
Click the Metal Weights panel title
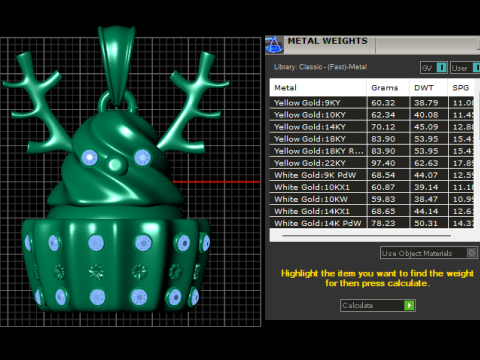pyautogui.click(x=328, y=41)
